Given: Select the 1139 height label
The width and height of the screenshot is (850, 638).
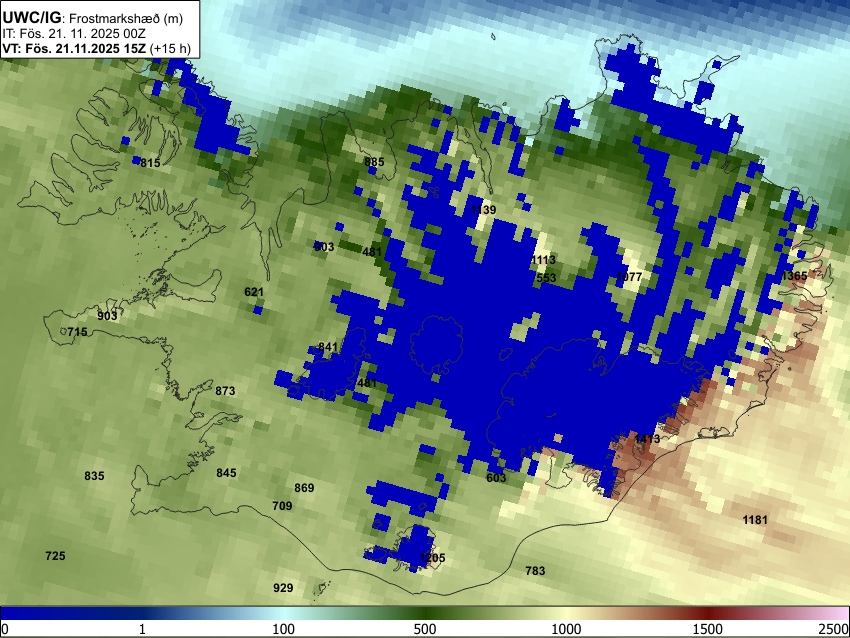Looking at the screenshot, I should click(x=483, y=210).
